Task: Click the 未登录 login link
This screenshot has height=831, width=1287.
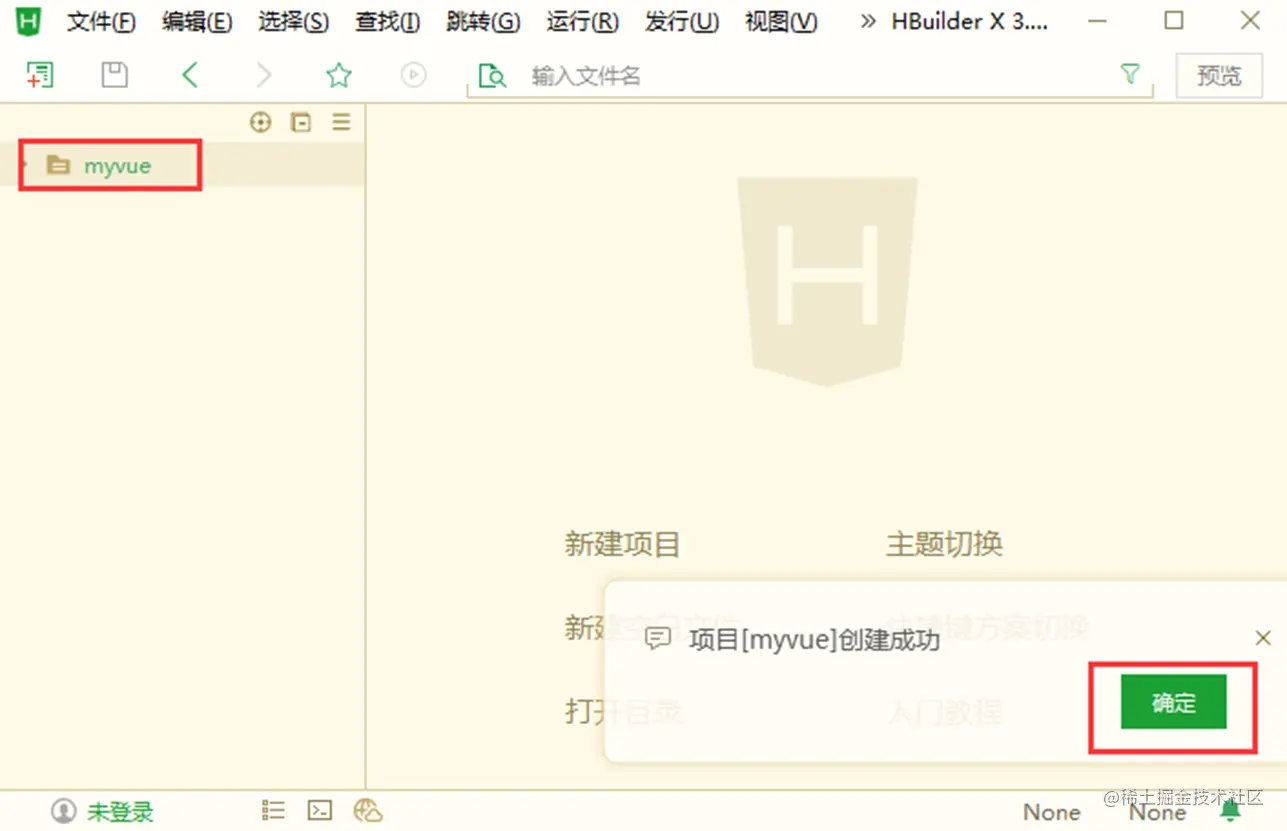Action: point(120,811)
